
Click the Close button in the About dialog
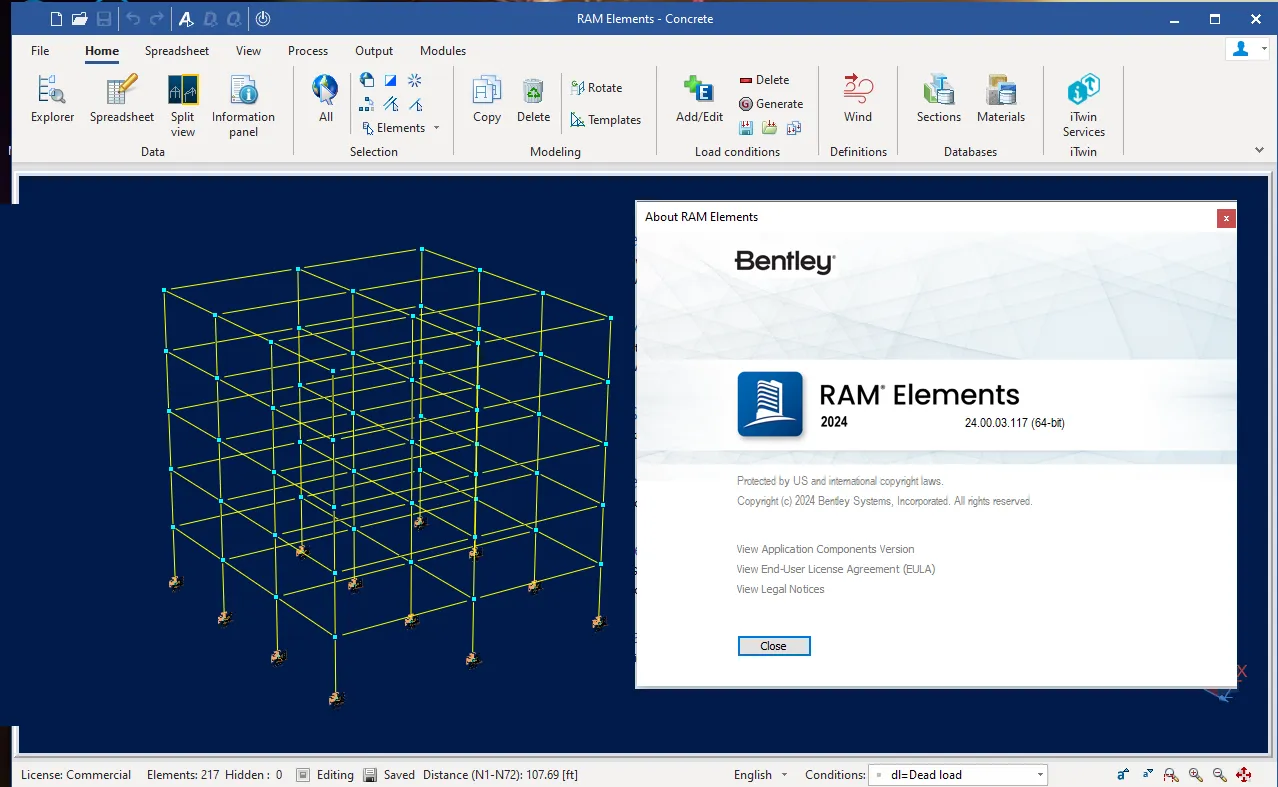point(774,646)
